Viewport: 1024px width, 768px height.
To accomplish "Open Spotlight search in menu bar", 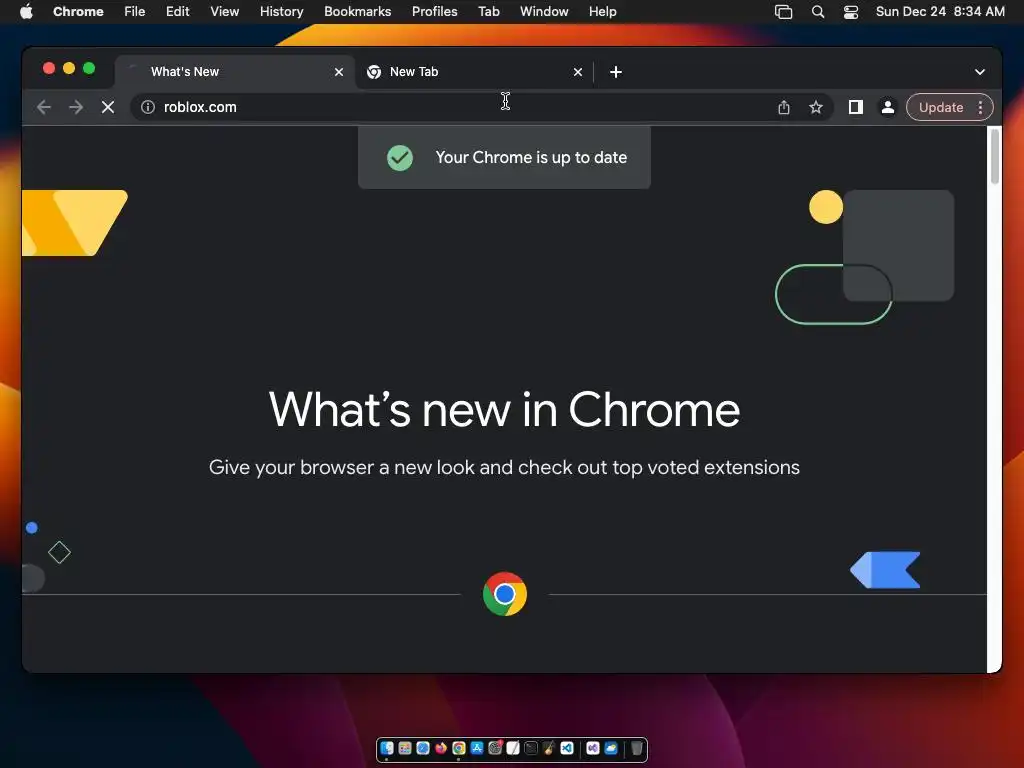I will (x=818, y=12).
